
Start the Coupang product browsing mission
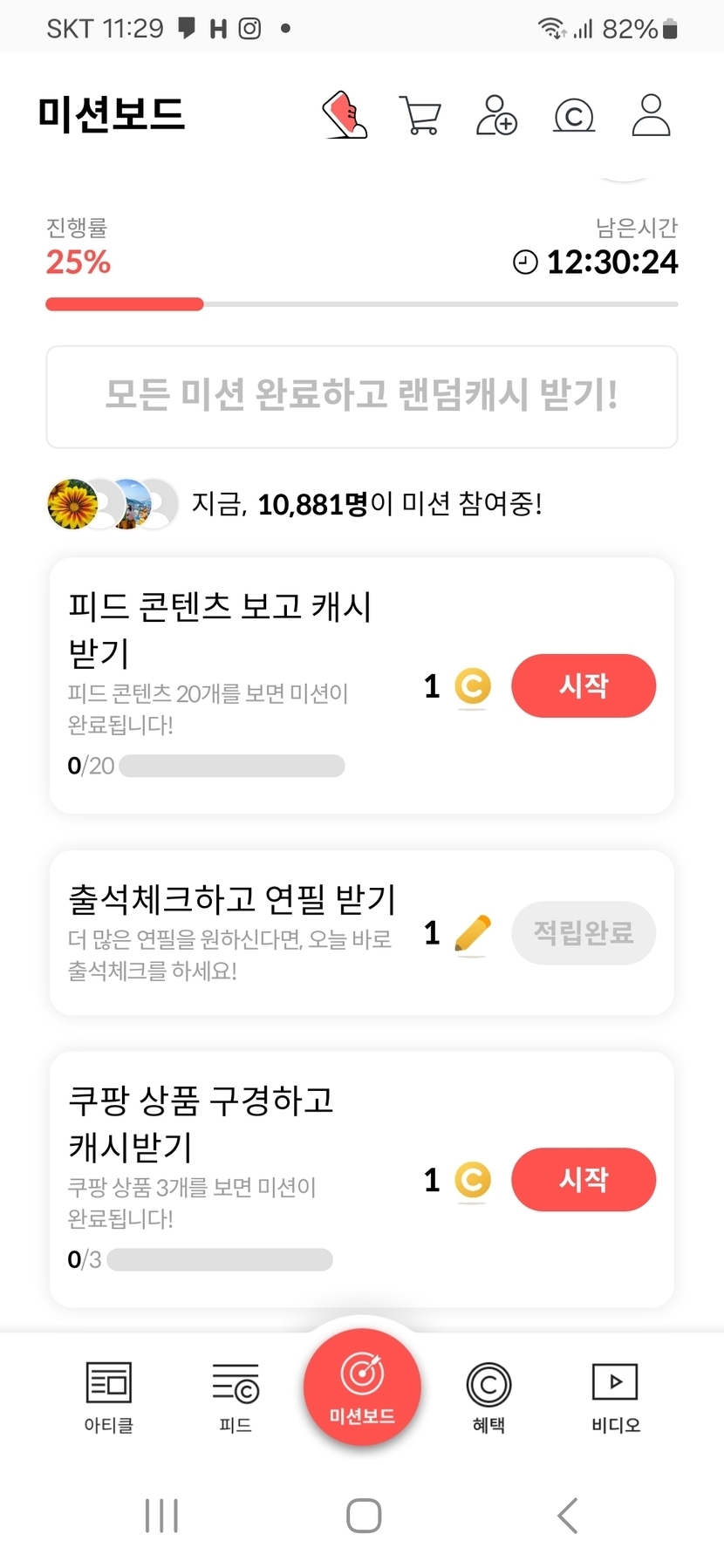[x=583, y=1180]
